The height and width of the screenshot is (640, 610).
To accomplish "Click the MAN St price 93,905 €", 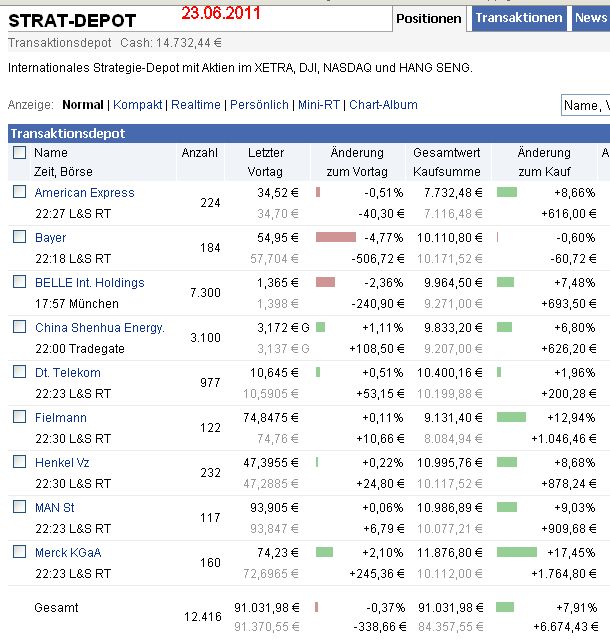I will pyautogui.click(x=274, y=508).
